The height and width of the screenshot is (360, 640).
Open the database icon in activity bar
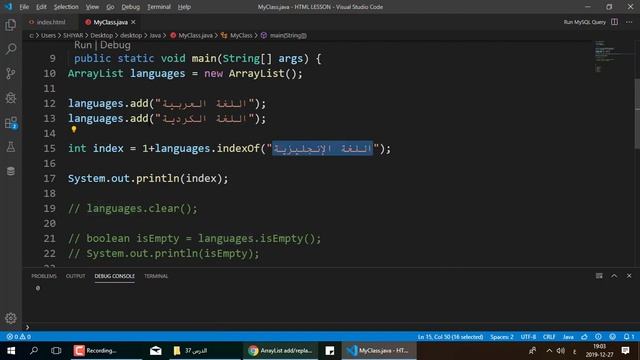click(x=11, y=171)
